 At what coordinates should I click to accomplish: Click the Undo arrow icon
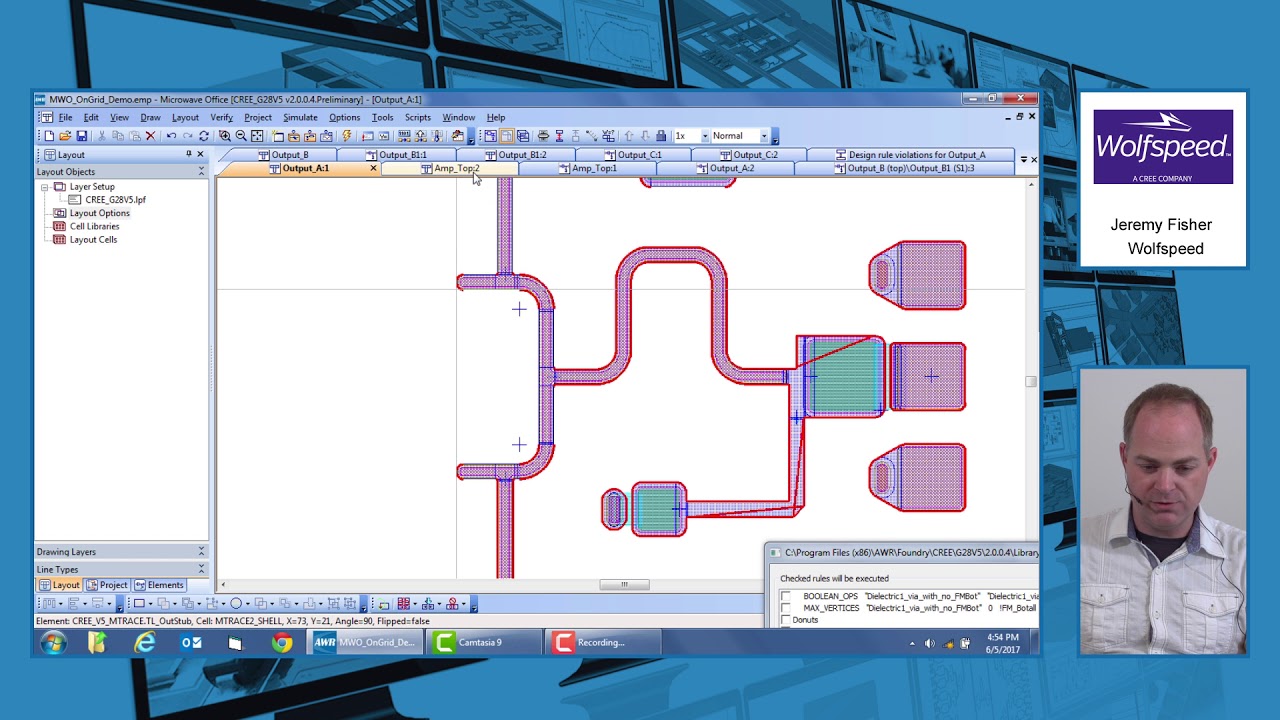(x=171, y=136)
